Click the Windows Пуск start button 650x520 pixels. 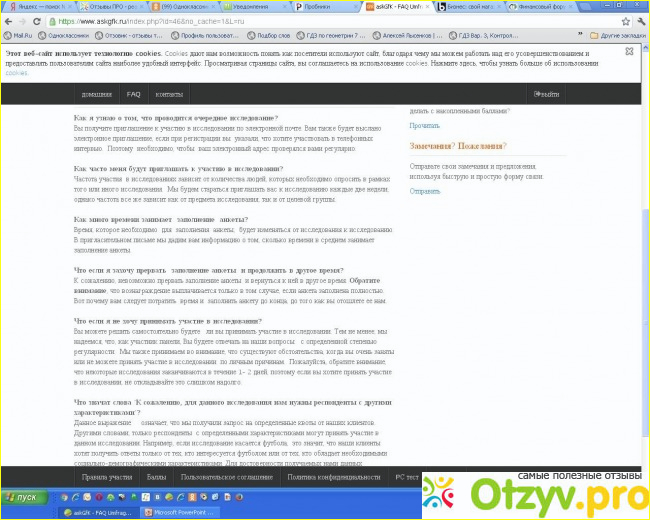[27, 496]
